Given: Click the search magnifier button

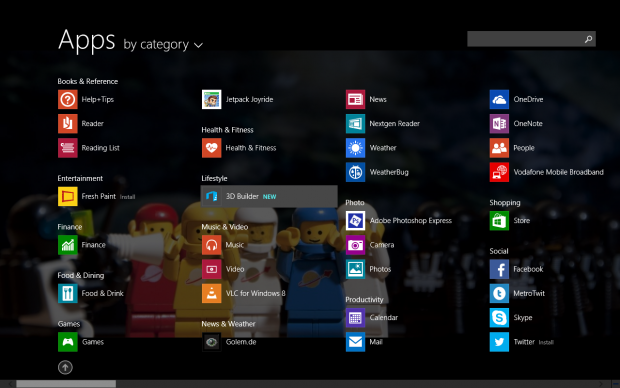Looking at the screenshot, I should click(589, 39).
